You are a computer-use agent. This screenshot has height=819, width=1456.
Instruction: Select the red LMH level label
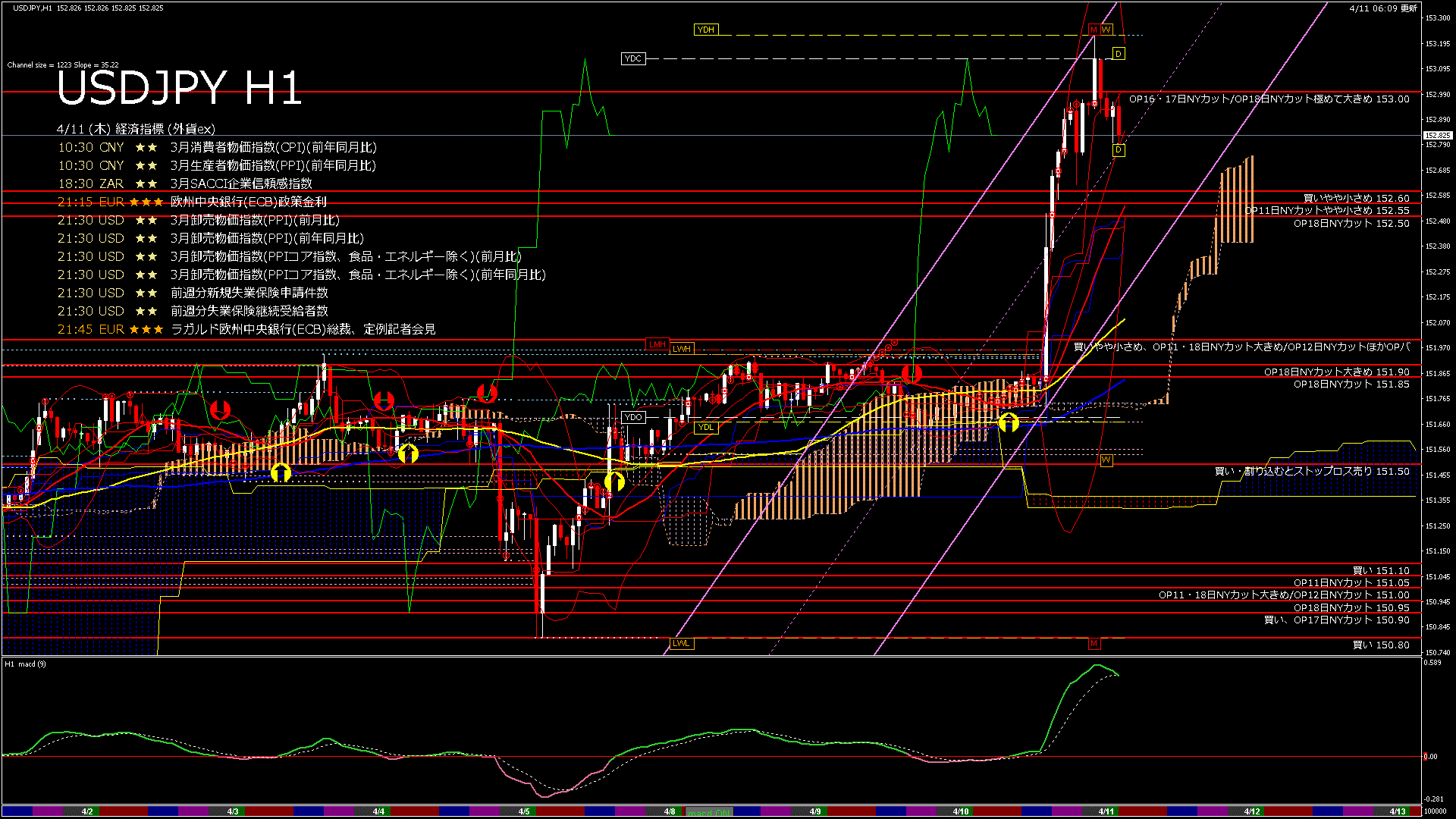(x=657, y=344)
